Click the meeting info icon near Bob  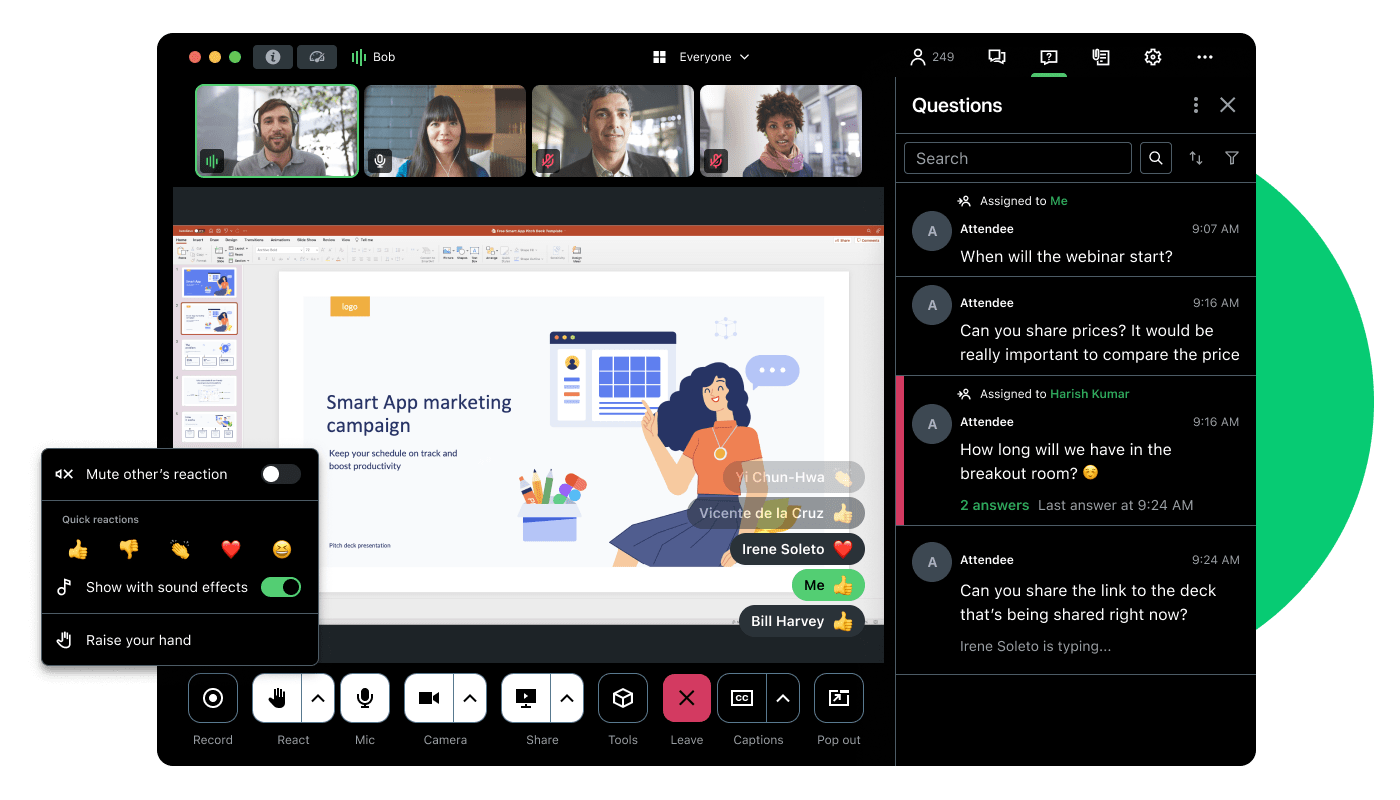(273, 57)
